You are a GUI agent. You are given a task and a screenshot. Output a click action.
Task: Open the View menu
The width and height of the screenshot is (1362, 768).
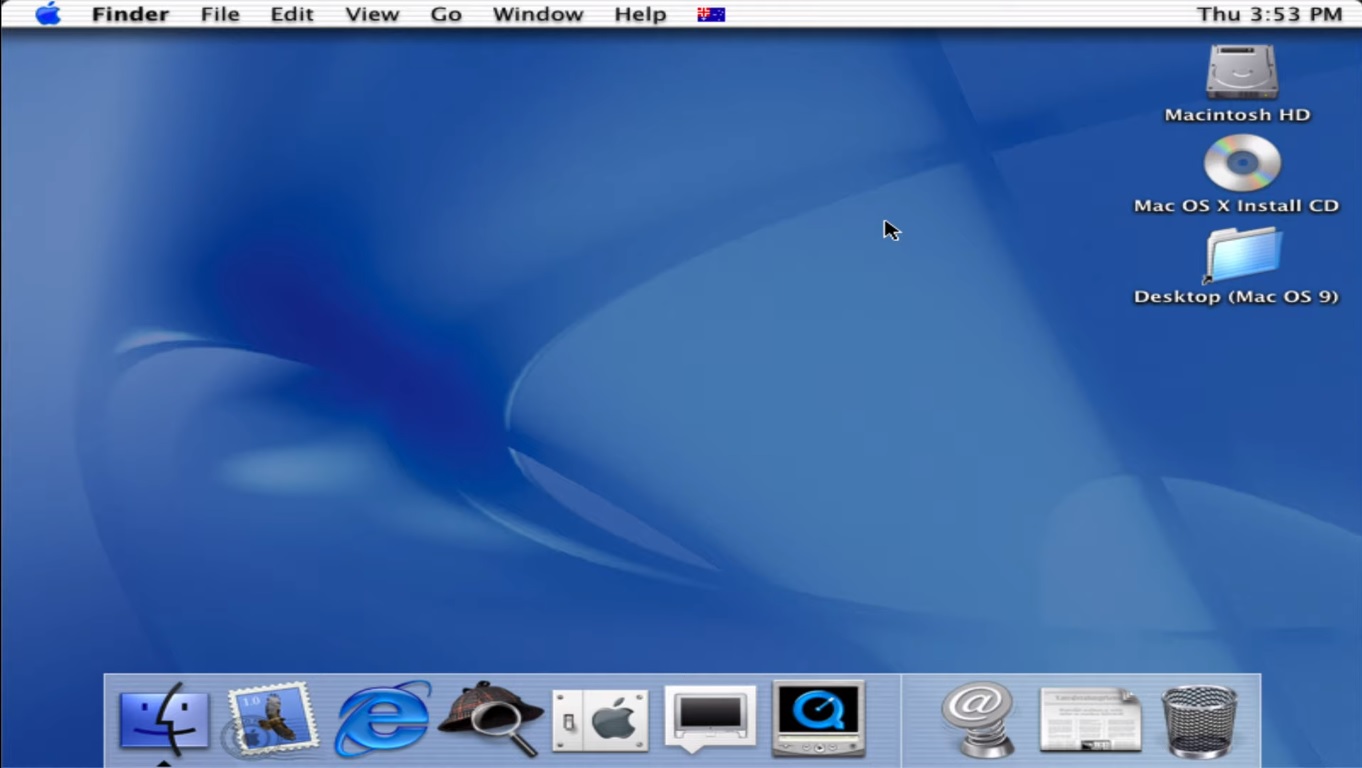(372, 14)
